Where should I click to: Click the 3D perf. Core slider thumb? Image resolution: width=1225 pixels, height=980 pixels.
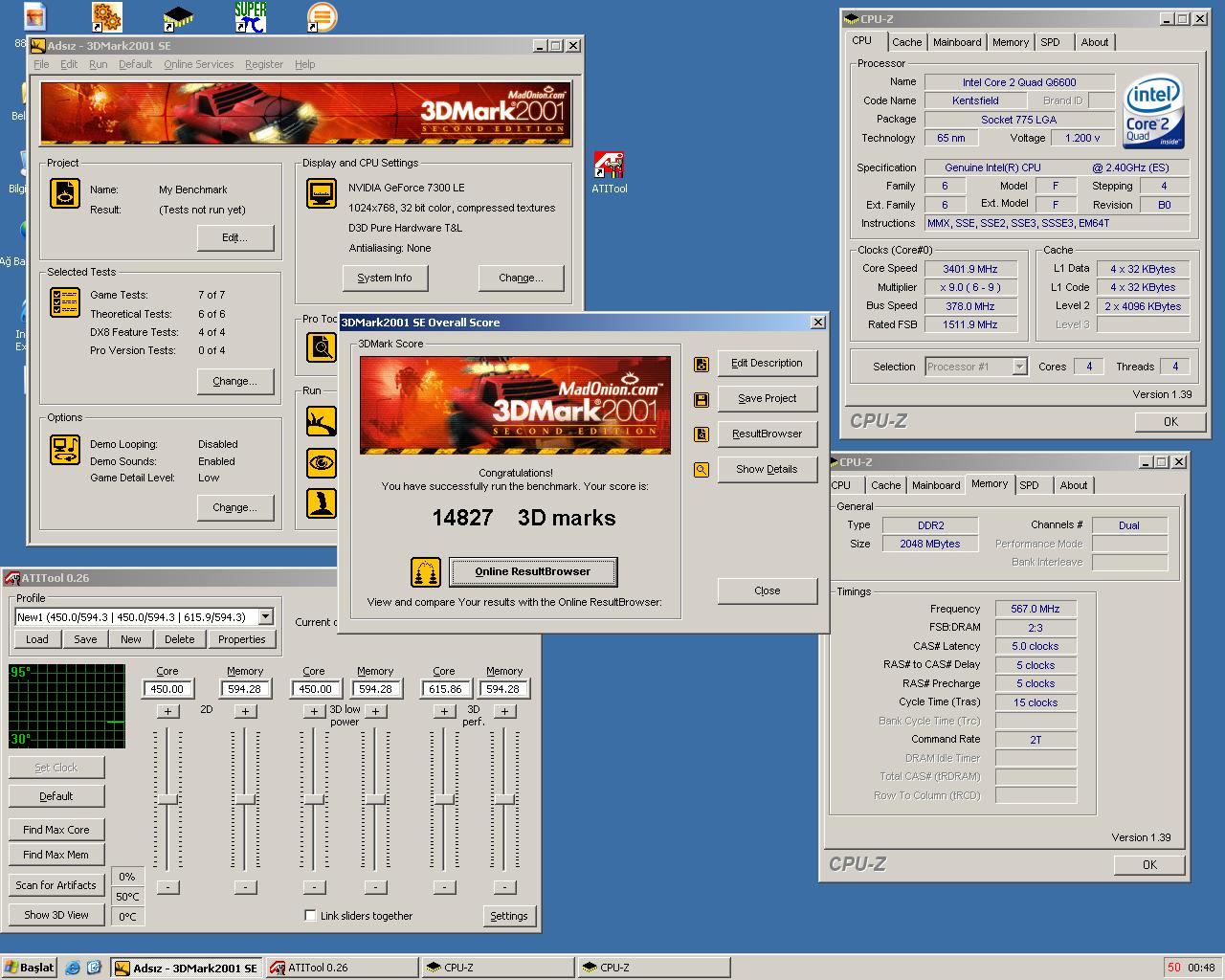pyautogui.click(x=444, y=799)
